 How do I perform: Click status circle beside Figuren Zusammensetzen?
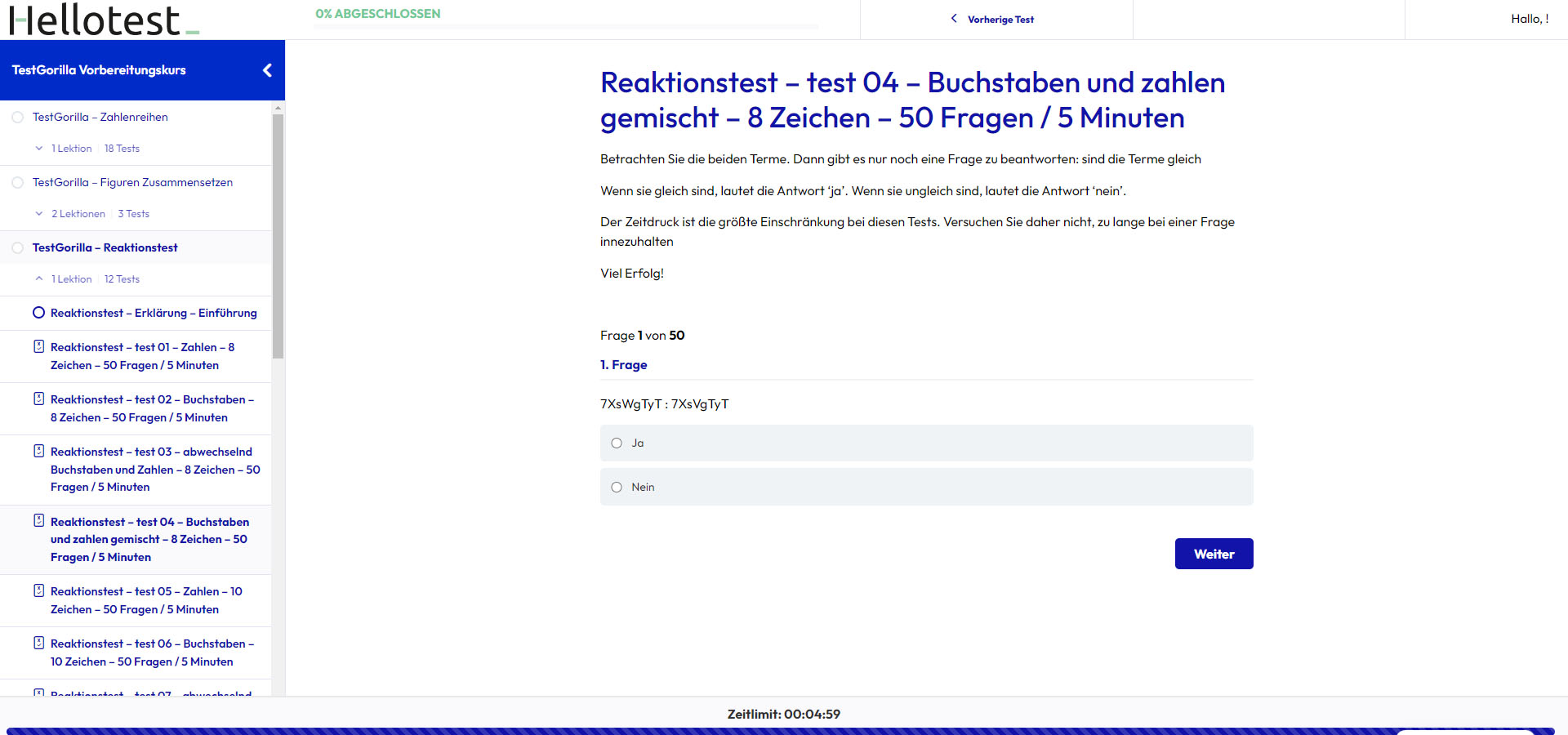pos(17,182)
